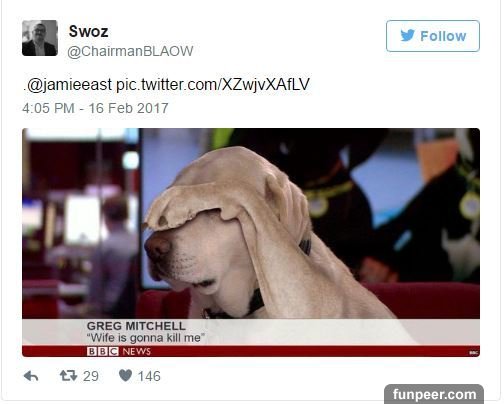Open Swoz's profile avatar picture

[x=40, y=38]
